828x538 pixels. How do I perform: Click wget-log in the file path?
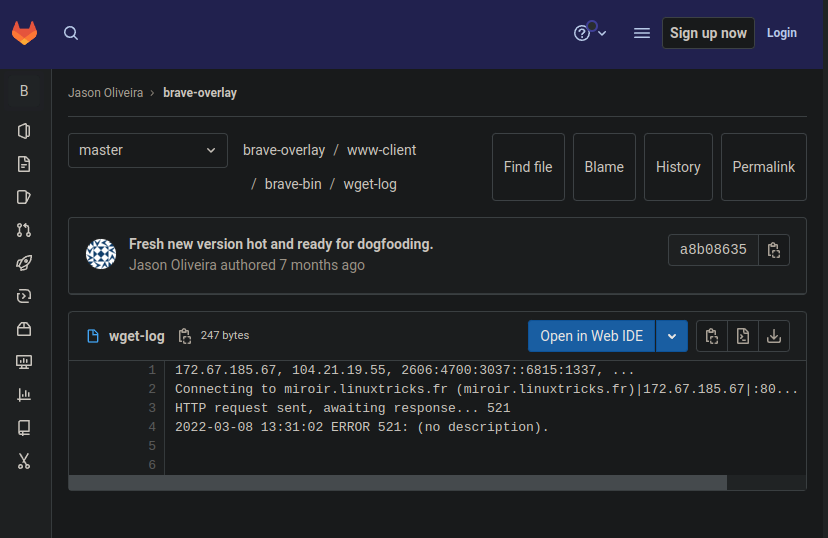tap(370, 184)
